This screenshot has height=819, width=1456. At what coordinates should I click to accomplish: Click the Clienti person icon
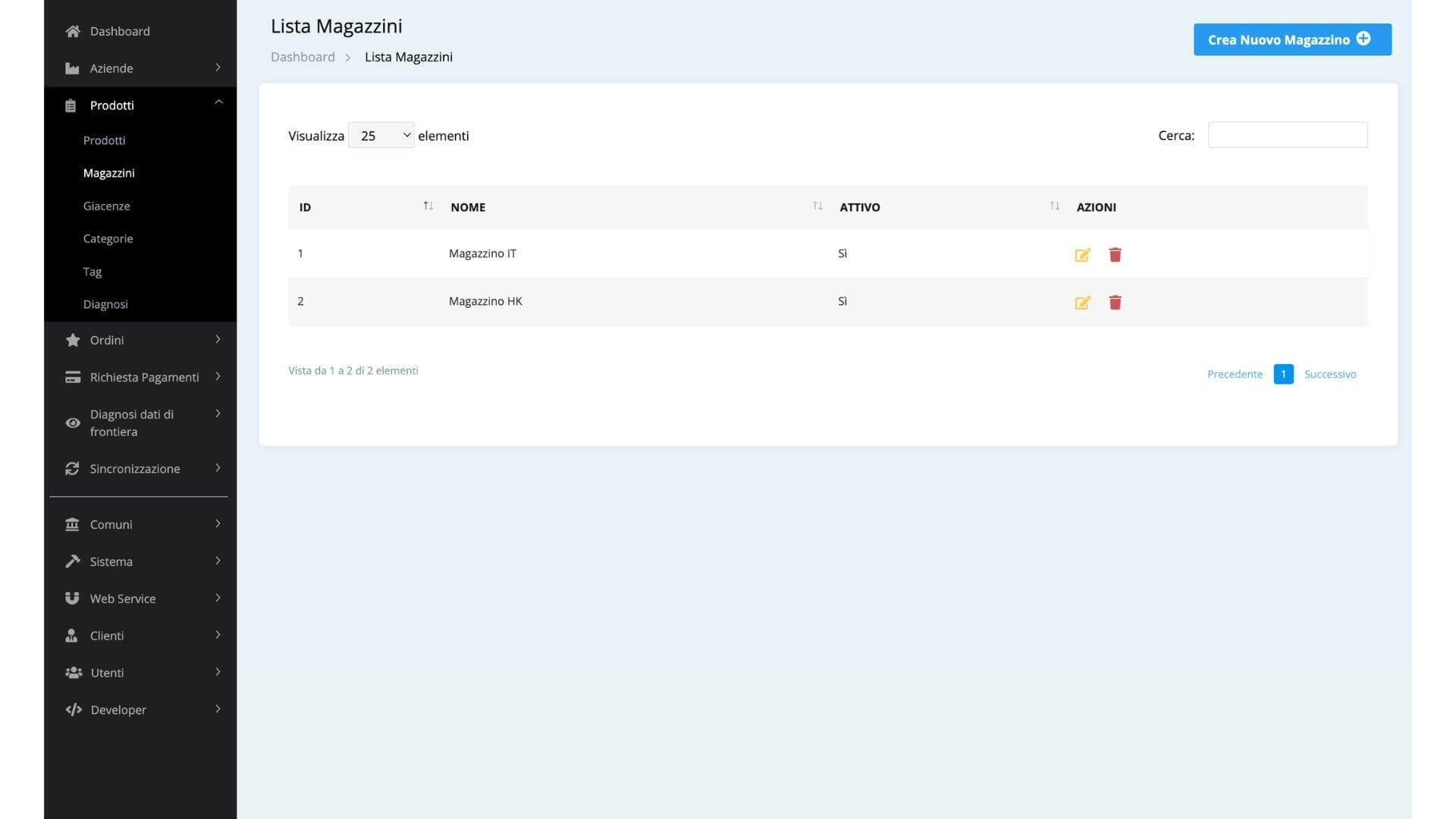(71, 635)
